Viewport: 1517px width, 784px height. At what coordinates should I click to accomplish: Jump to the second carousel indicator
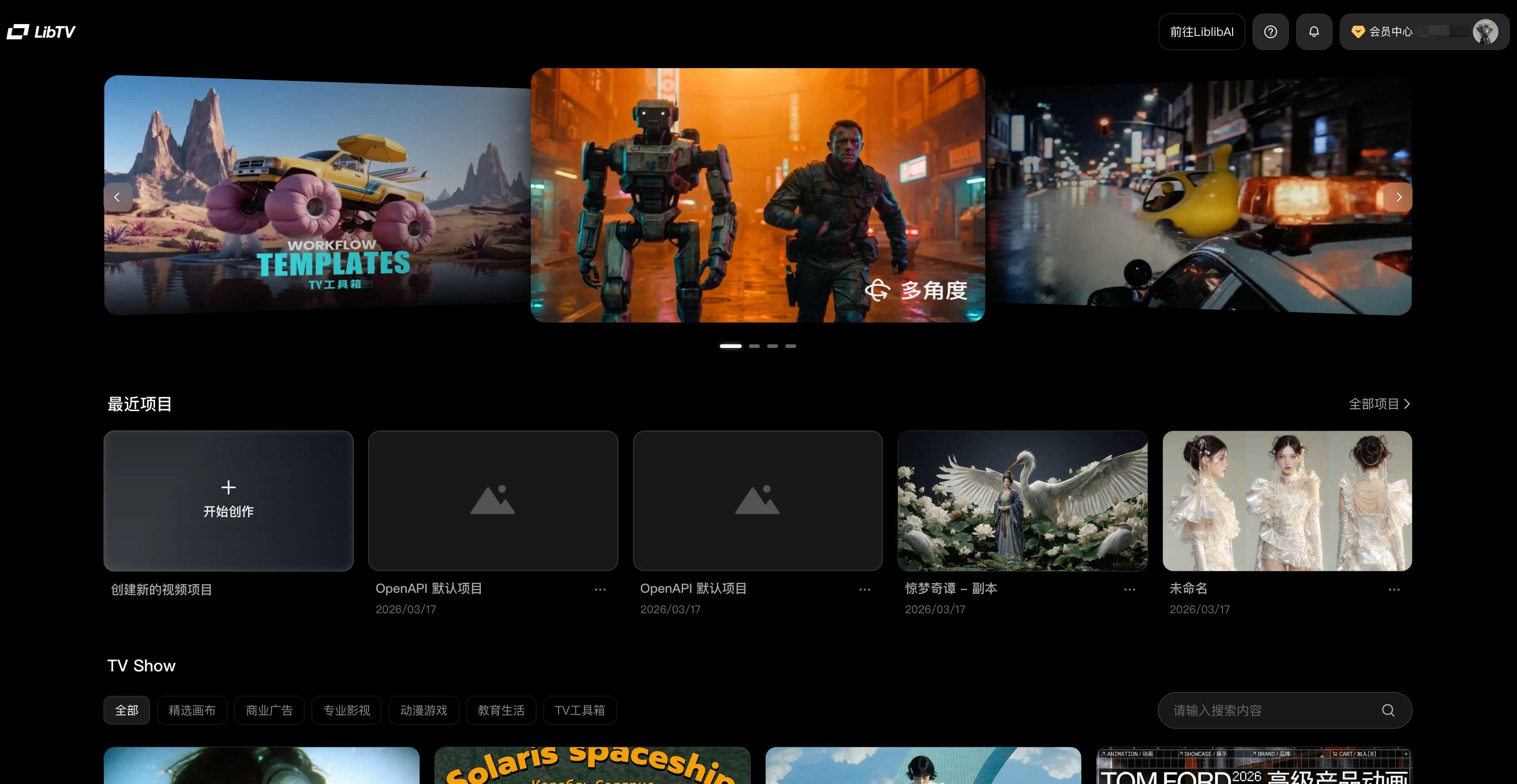tap(754, 346)
